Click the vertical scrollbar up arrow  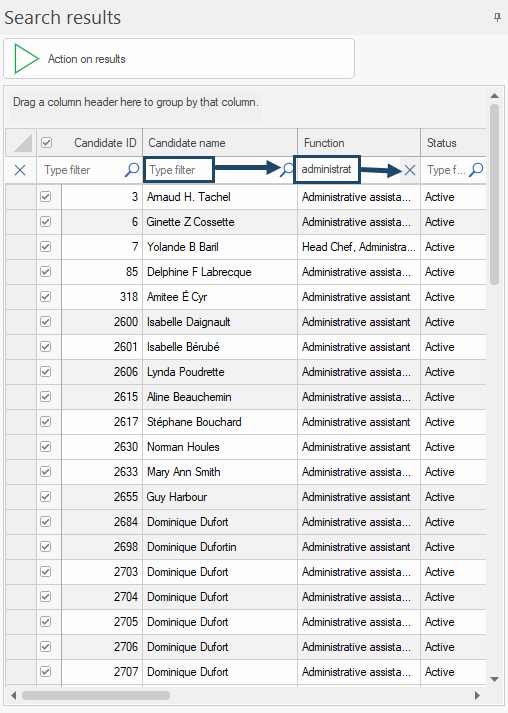[x=494, y=96]
